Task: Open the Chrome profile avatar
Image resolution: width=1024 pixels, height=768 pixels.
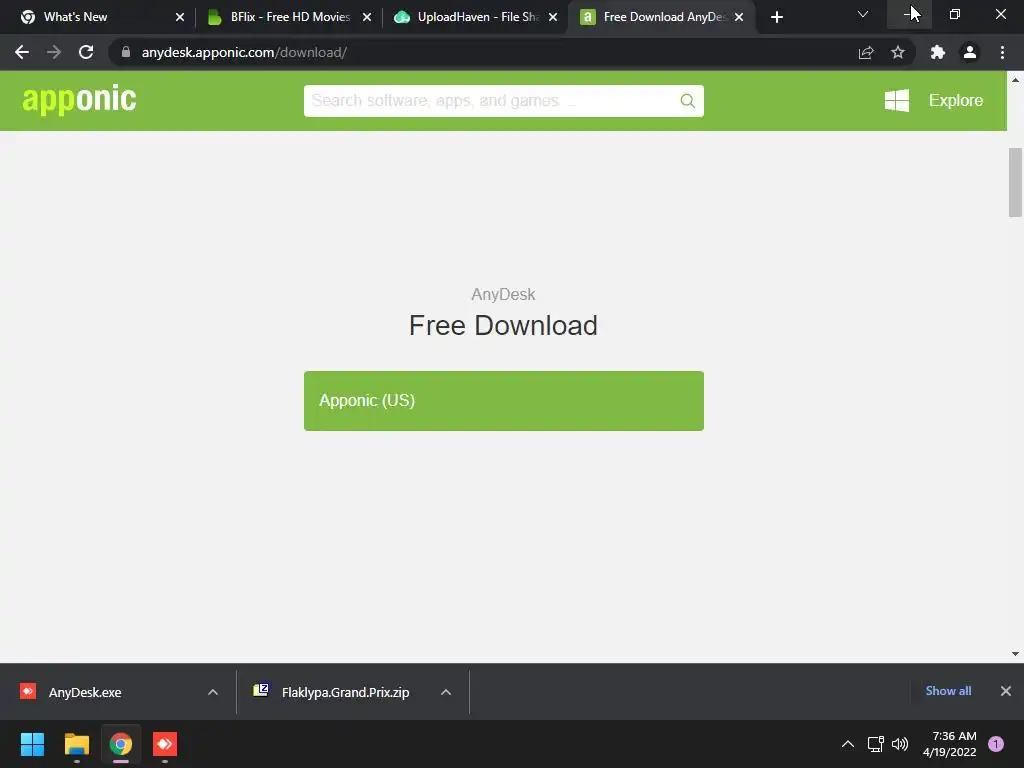Action: tap(970, 52)
